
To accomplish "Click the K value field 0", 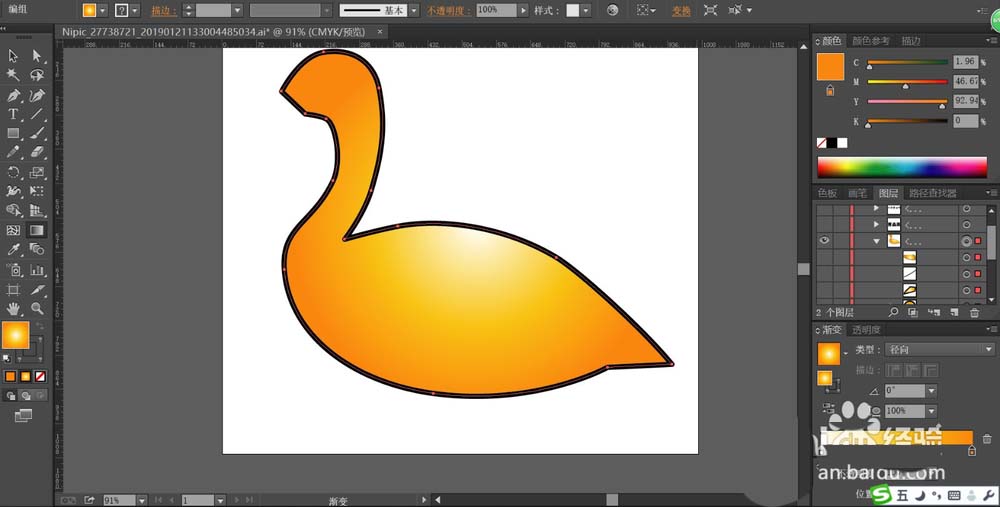I will point(966,121).
